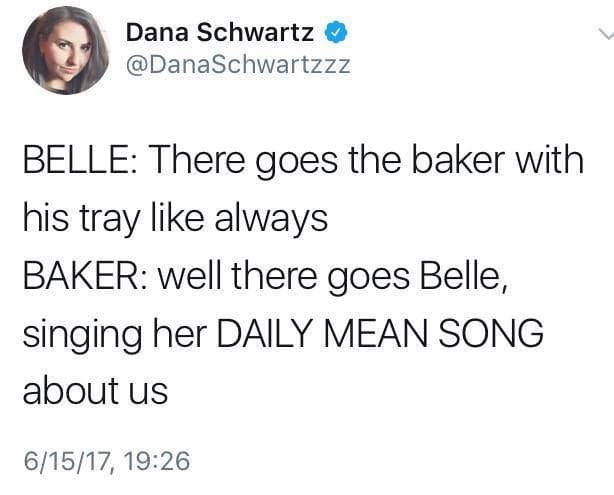This screenshot has height=495, width=614.
Task: Click the date 6/15/17 in the timestamp
Action: (x=64, y=459)
